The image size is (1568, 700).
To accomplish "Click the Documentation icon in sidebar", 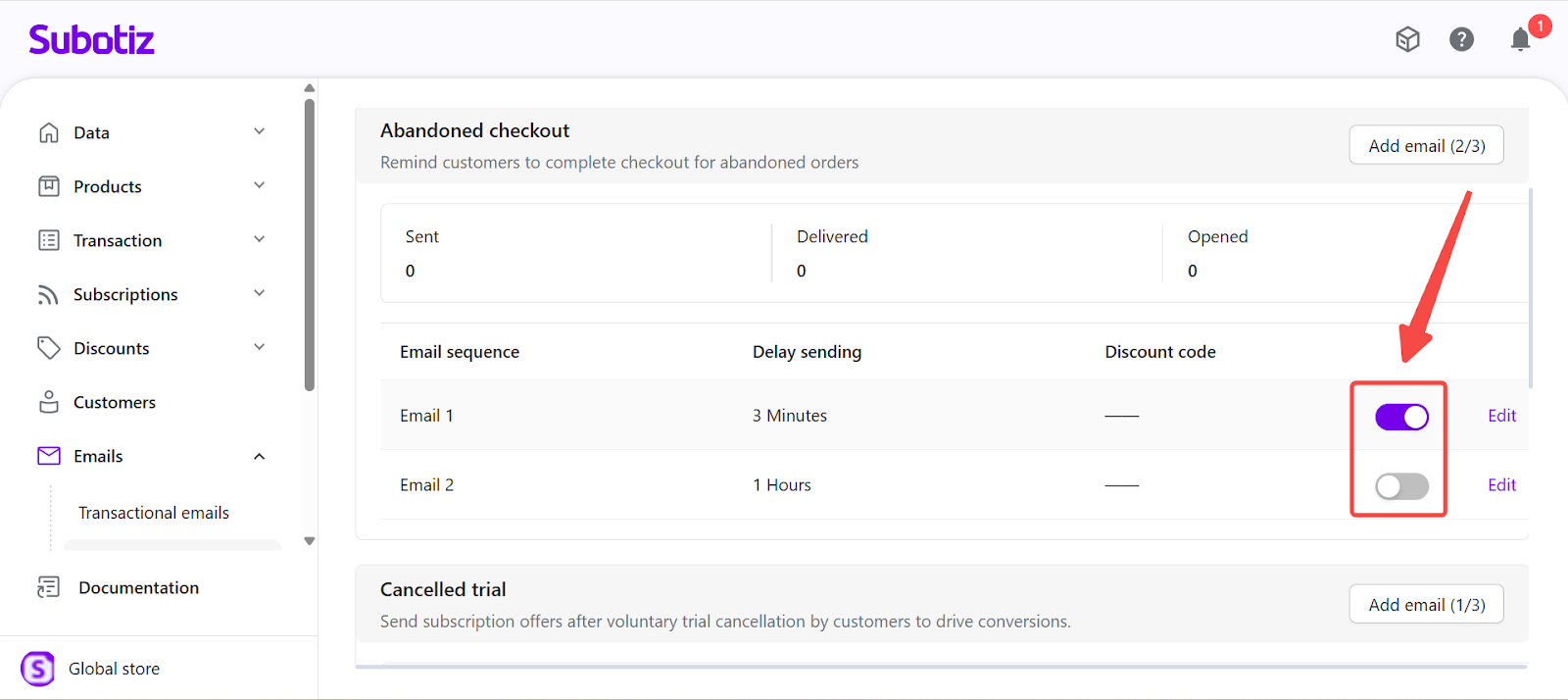I will tap(49, 587).
